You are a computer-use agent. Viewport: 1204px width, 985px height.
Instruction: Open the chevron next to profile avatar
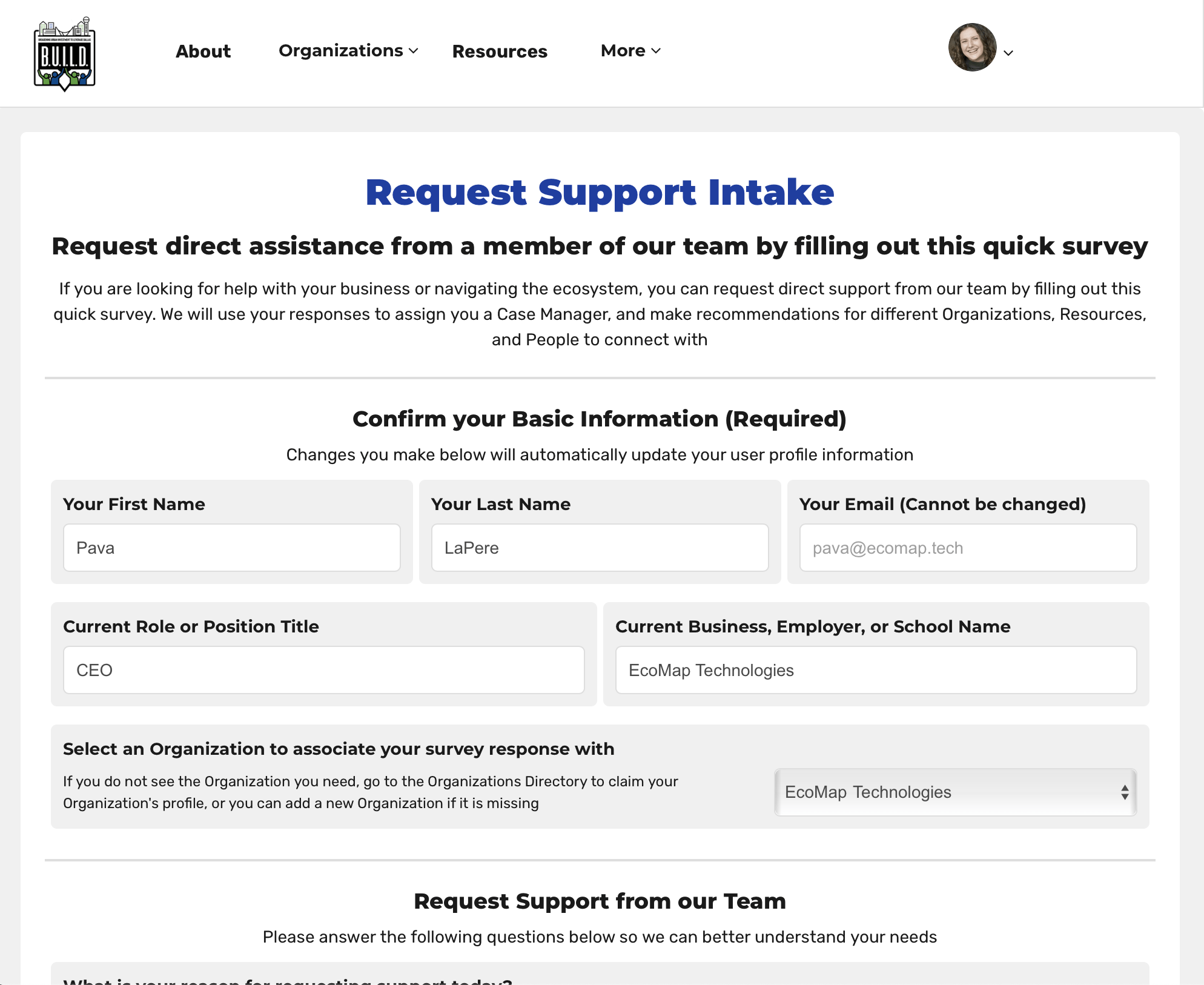click(1008, 53)
